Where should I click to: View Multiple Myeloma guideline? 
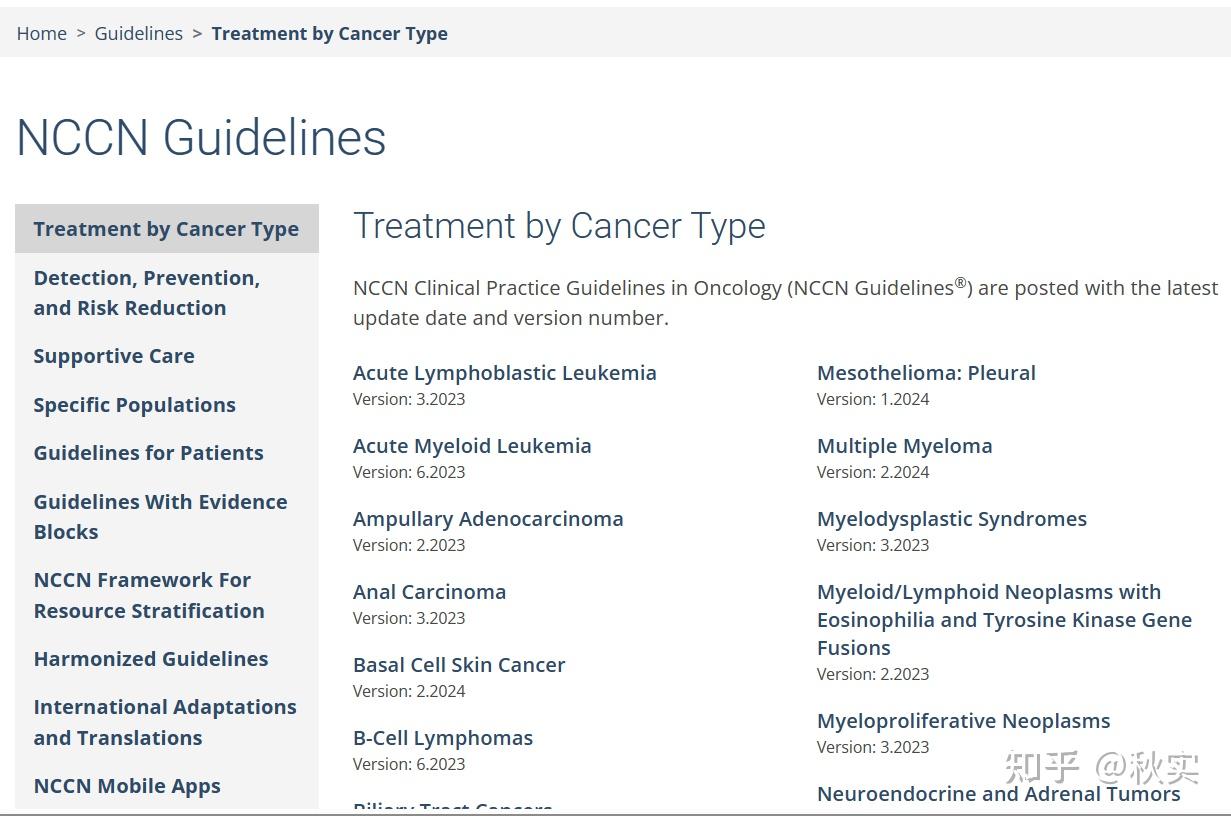point(904,446)
